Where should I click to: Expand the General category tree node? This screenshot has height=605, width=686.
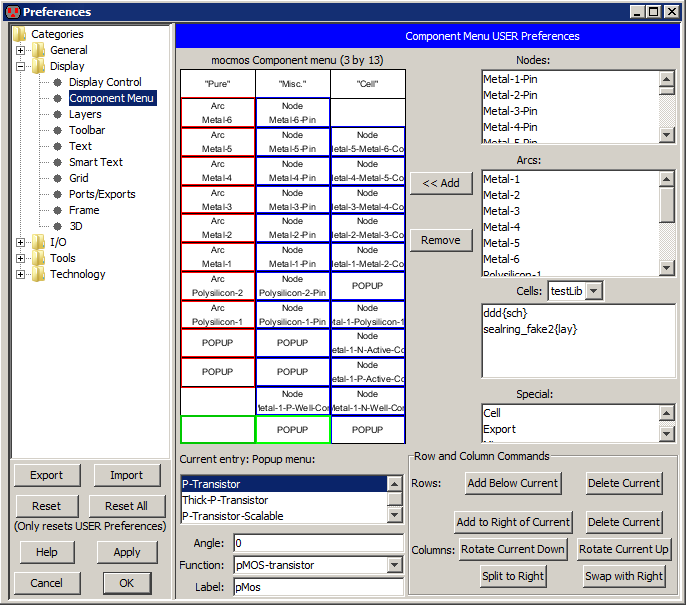21,50
